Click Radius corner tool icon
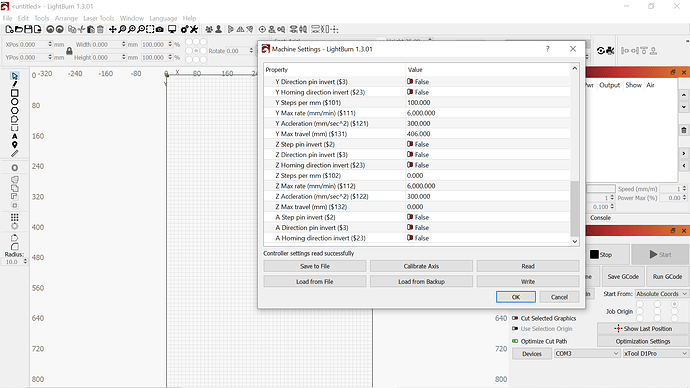690x388 pixels. click(x=15, y=246)
